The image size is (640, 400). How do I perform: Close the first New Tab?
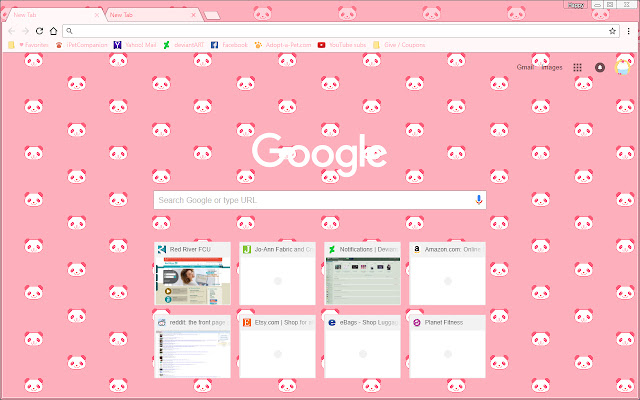(97, 15)
